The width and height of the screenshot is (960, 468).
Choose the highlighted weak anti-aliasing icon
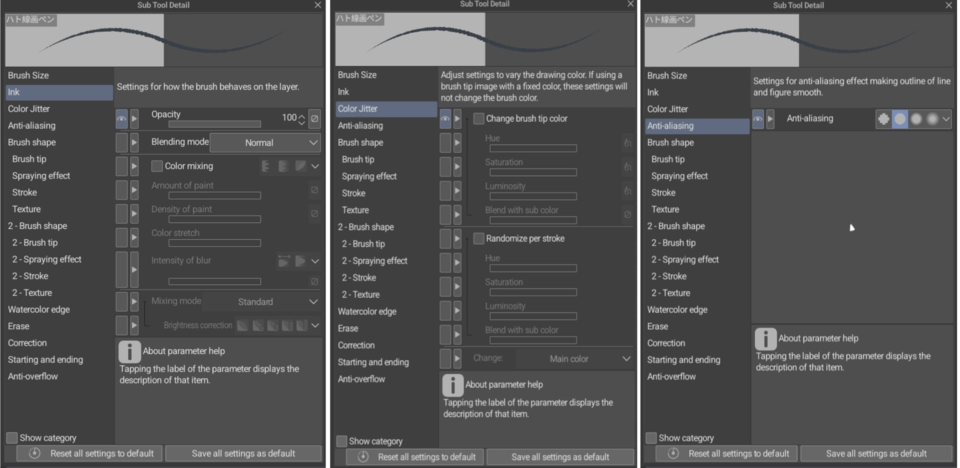tap(900, 119)
